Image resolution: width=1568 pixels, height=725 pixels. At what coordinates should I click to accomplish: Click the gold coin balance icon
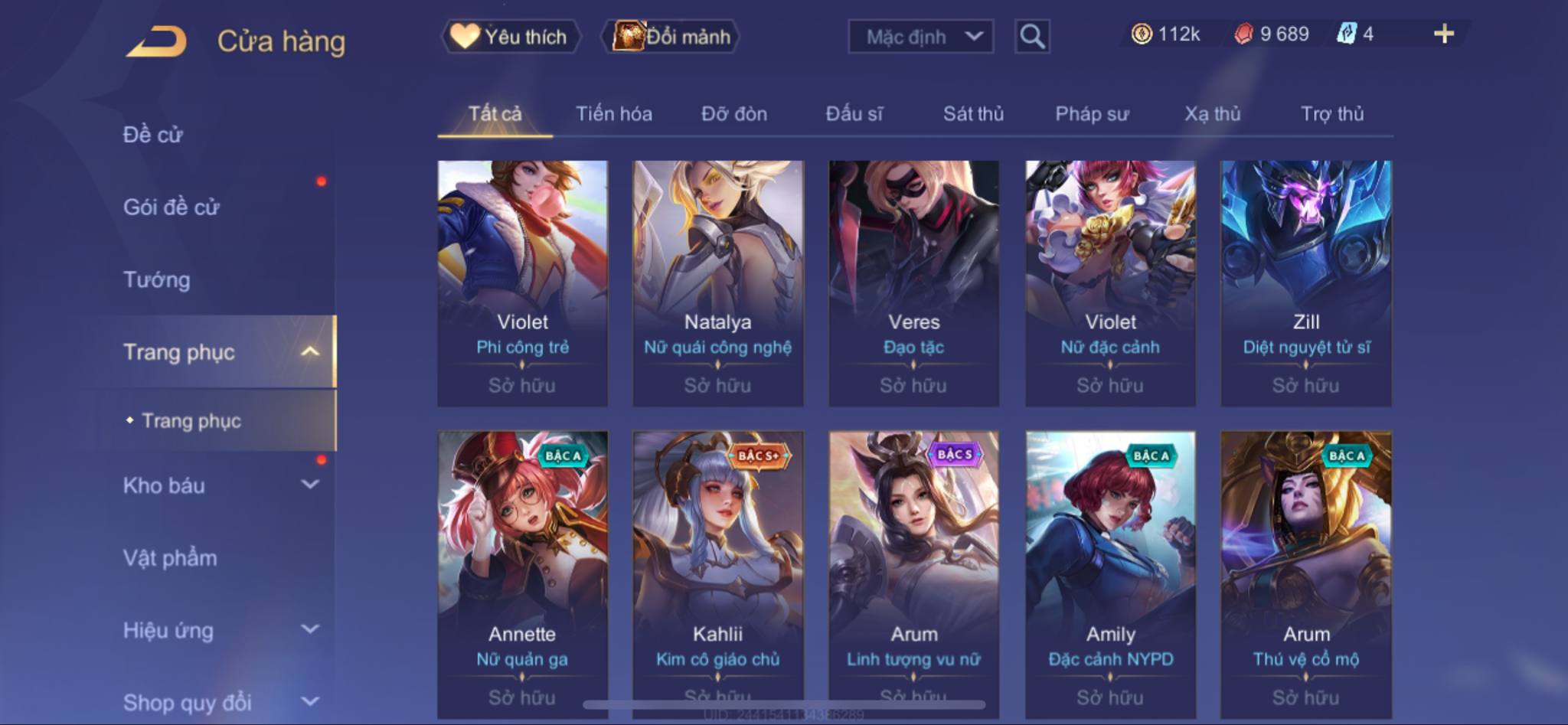tap(1142, 34)
